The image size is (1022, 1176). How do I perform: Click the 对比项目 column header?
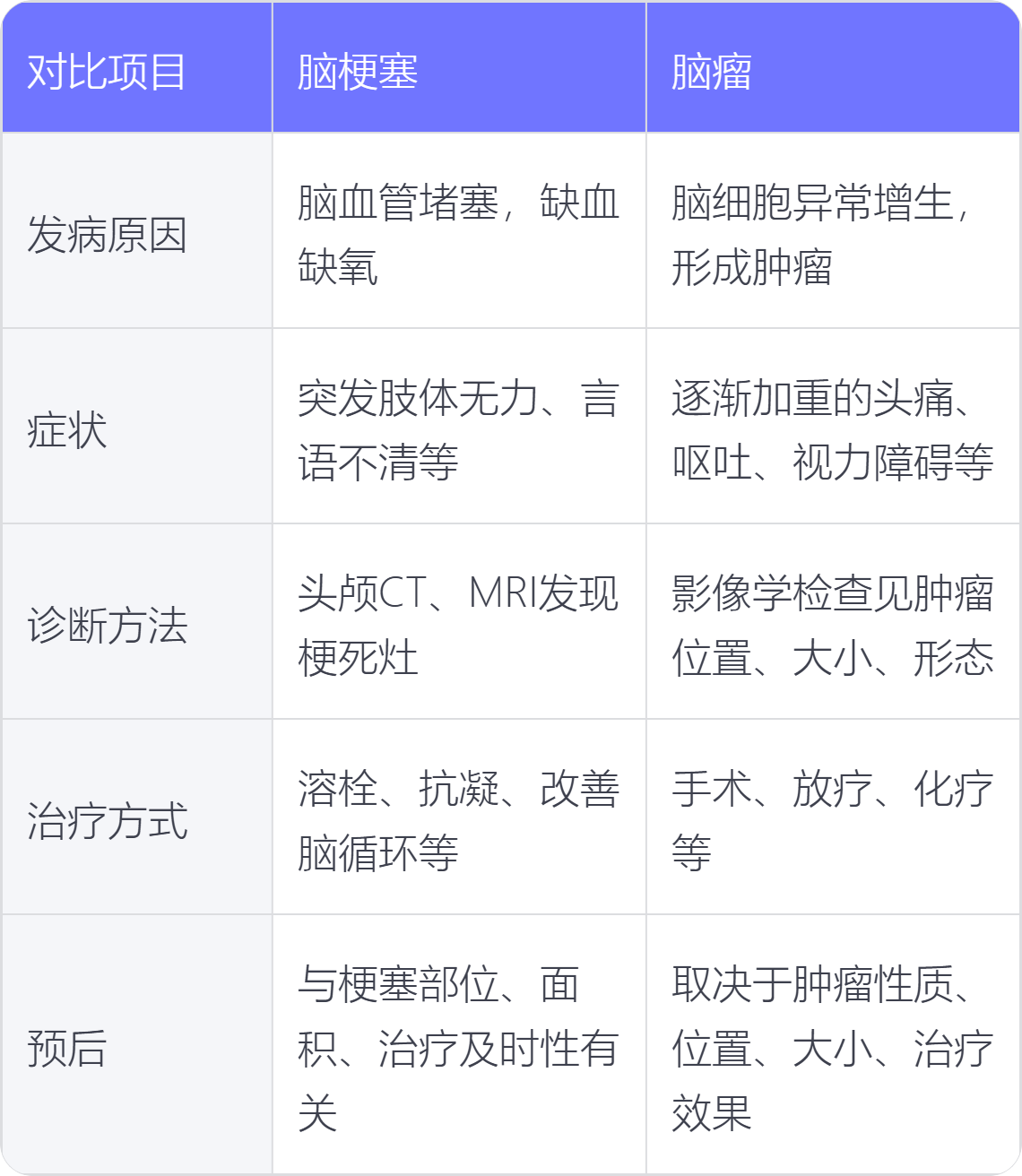pyautogui.click(x=107, y=72)
